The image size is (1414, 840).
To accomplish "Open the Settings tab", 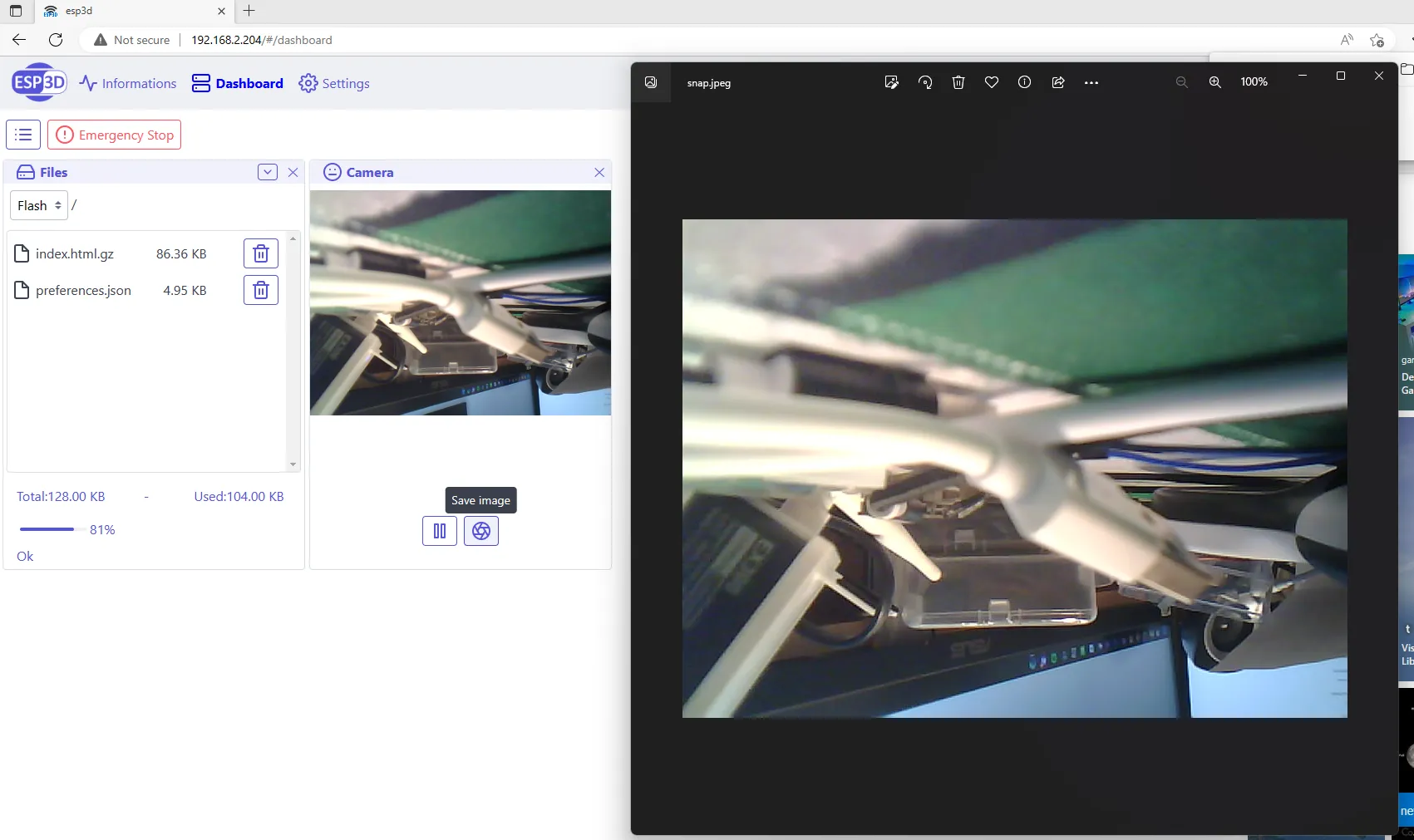I will point(334,83).
